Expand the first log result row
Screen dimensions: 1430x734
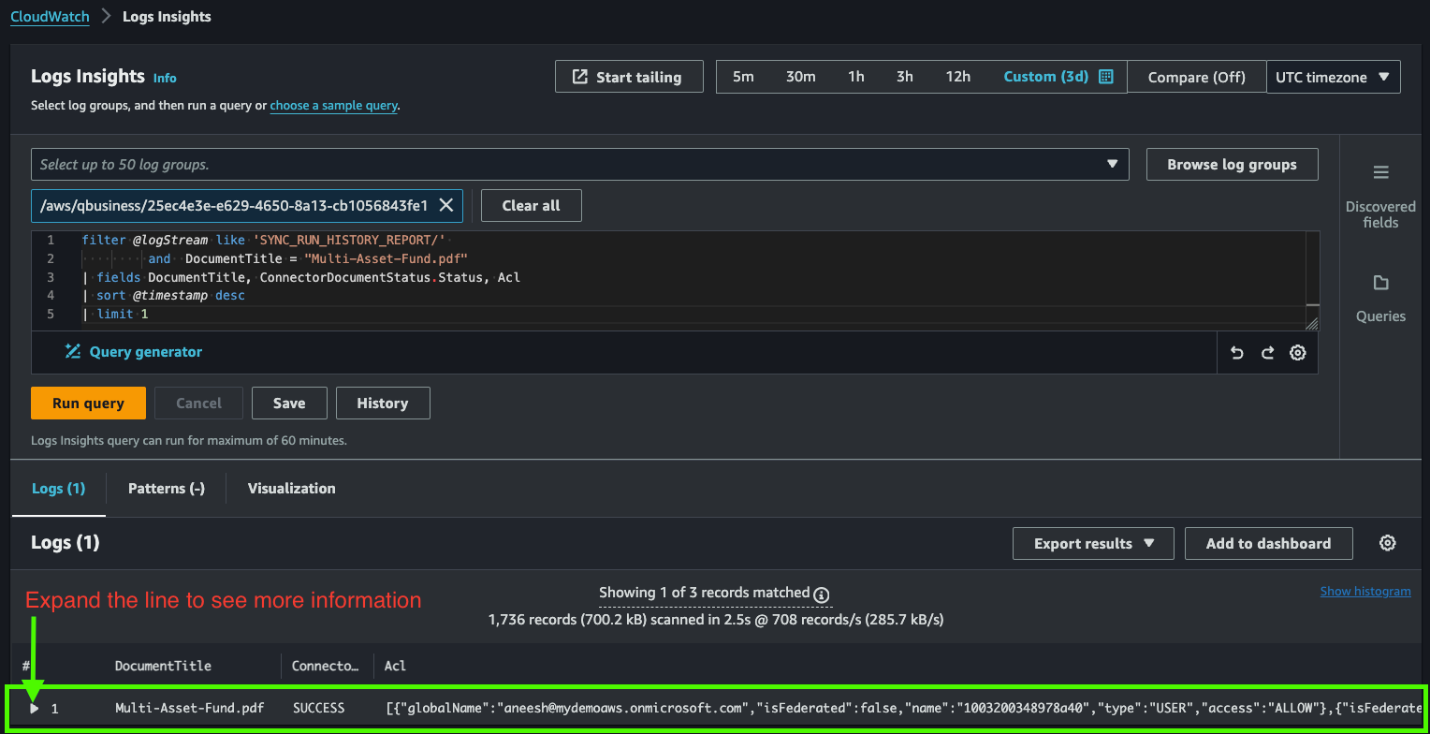click(34, 708)
